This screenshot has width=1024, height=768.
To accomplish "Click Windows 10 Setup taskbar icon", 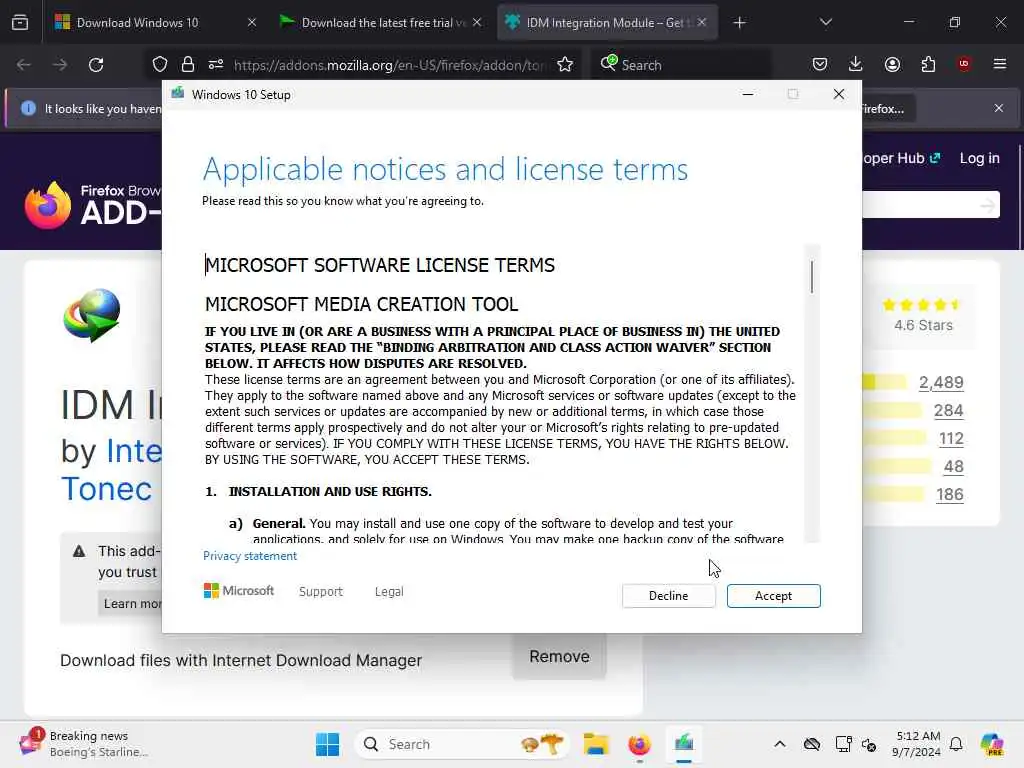I will (684, 744).
